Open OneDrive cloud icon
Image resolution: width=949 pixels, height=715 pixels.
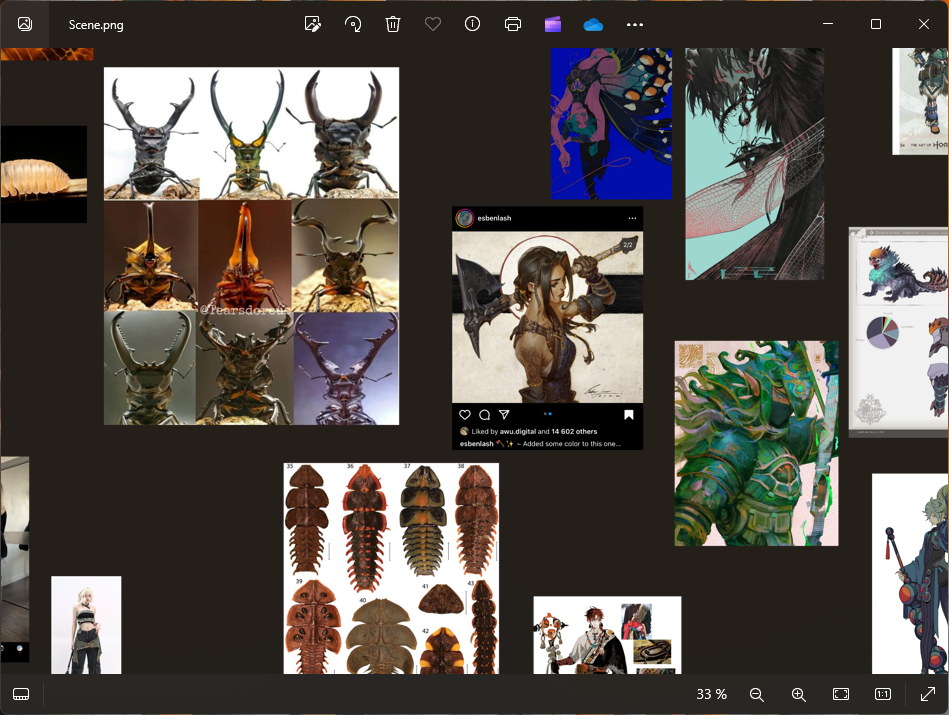[593, 24]
